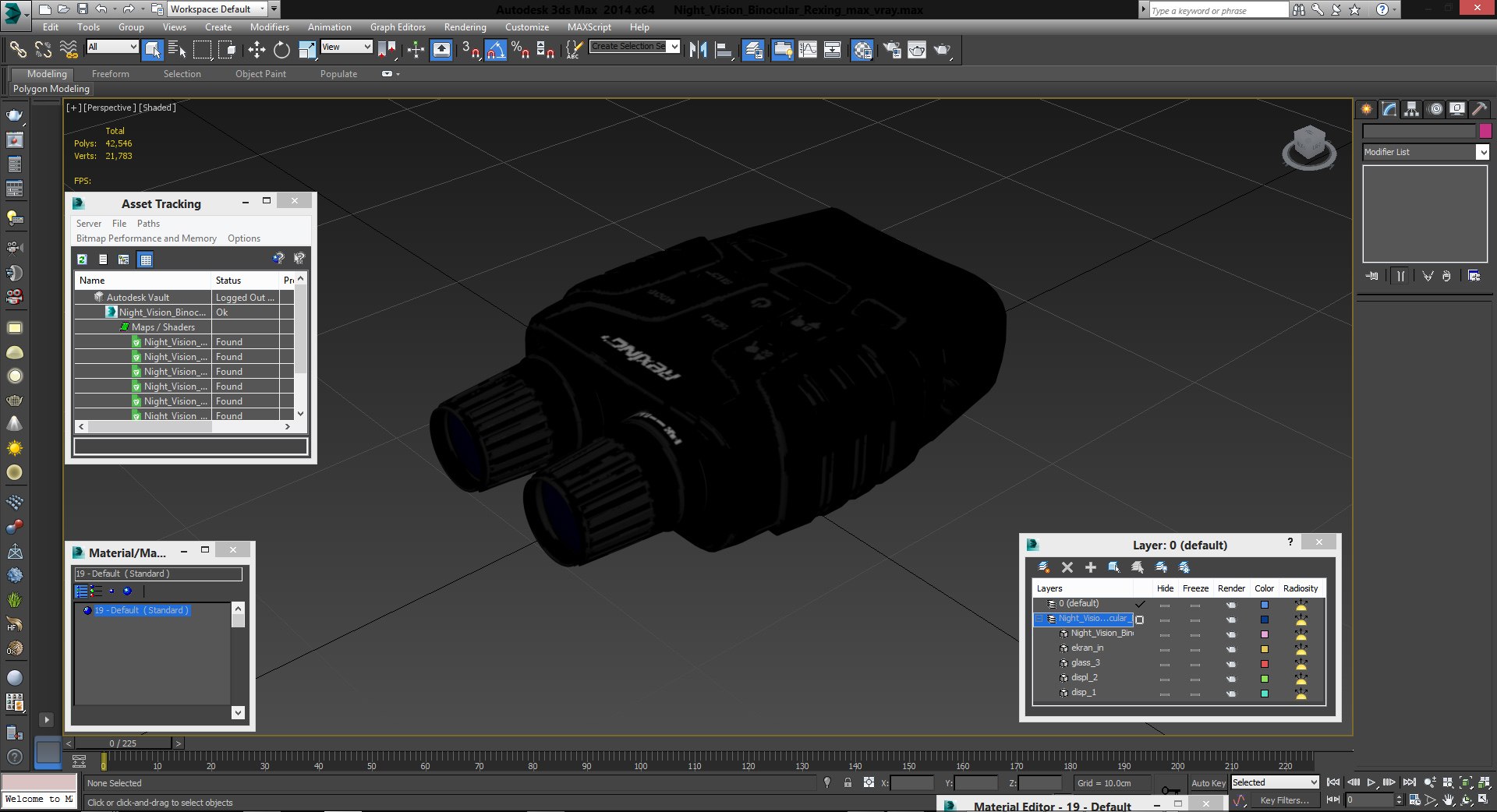Screen dimensions: 1497x812
Task: Open Paths menu in Asset Tracking
Action: tap(148, 224)
